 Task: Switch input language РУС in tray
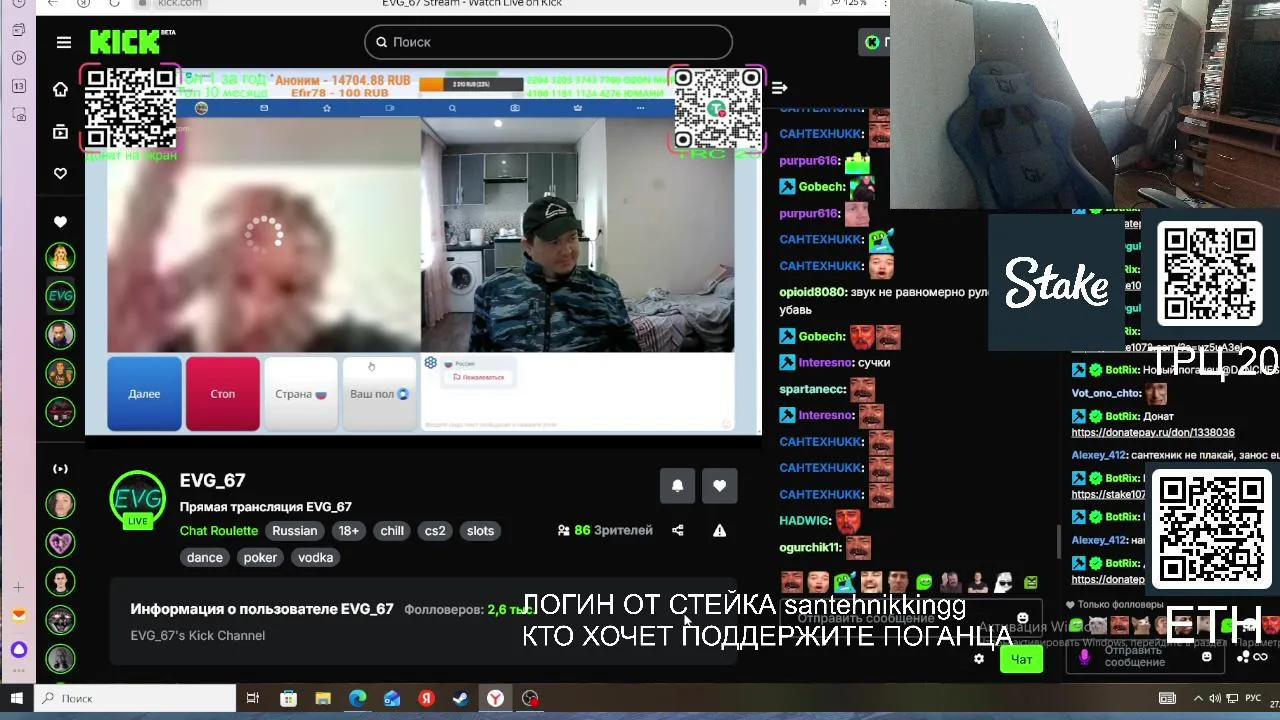point(1252,699)
